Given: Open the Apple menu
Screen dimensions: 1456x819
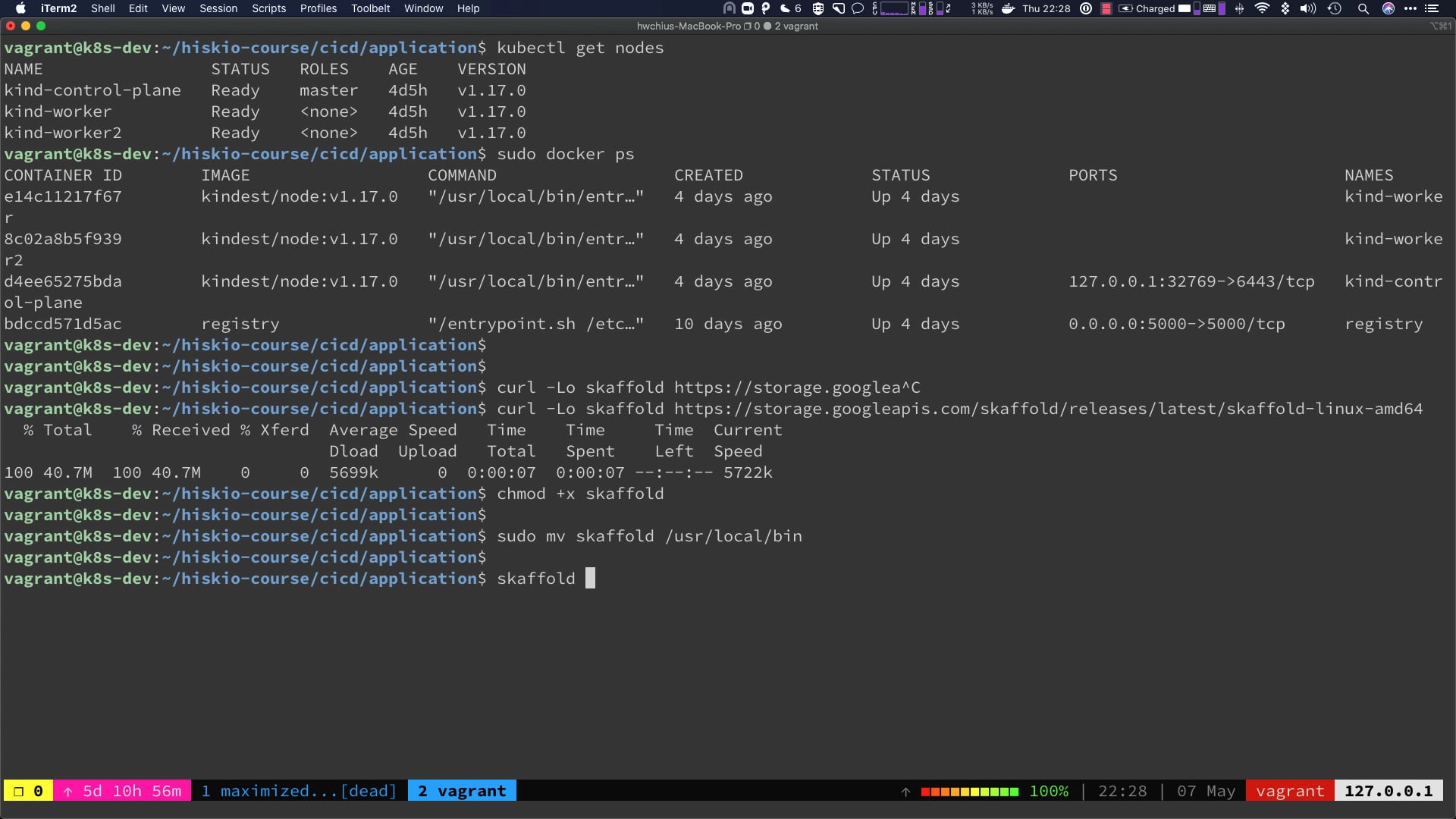Looking at the screenshot, I should [20, 8].
